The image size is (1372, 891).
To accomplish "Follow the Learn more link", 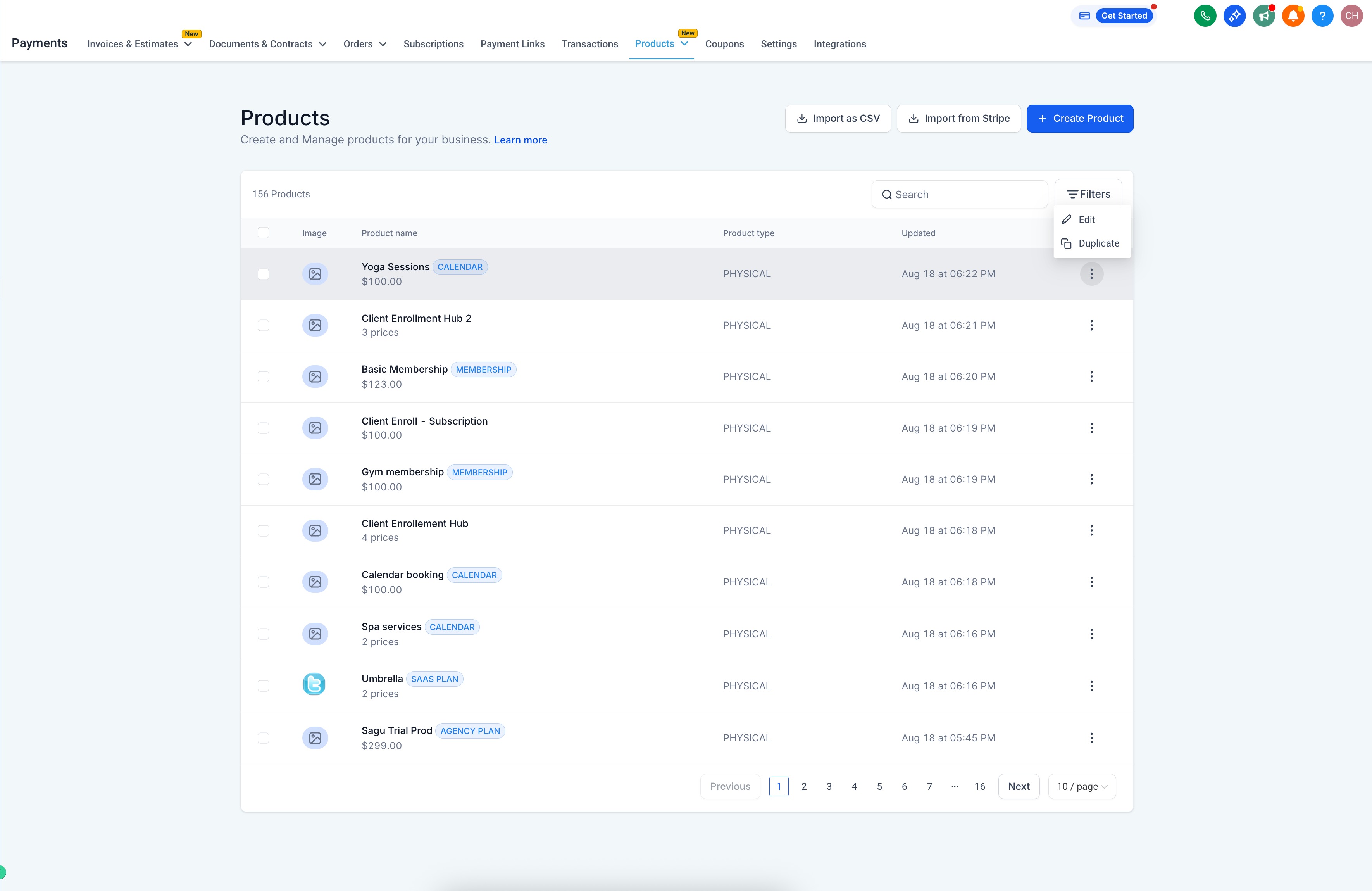I will [x=520, y=140].
